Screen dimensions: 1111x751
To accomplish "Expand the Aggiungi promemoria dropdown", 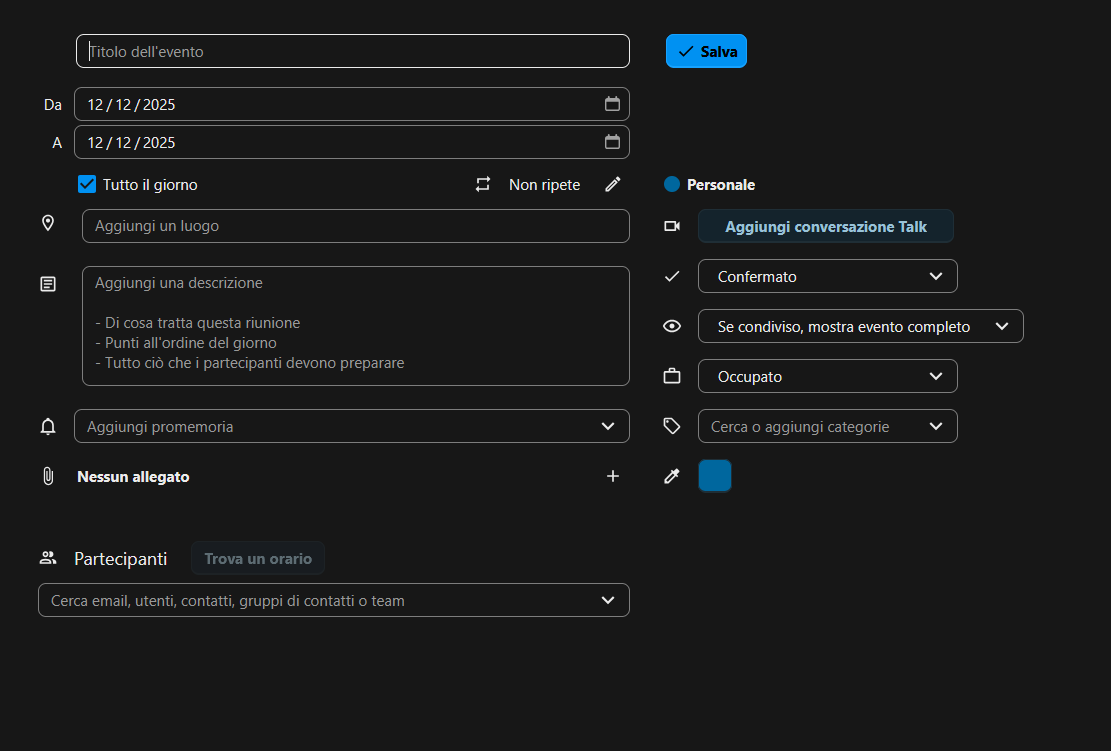I will [x=351, y=426].
